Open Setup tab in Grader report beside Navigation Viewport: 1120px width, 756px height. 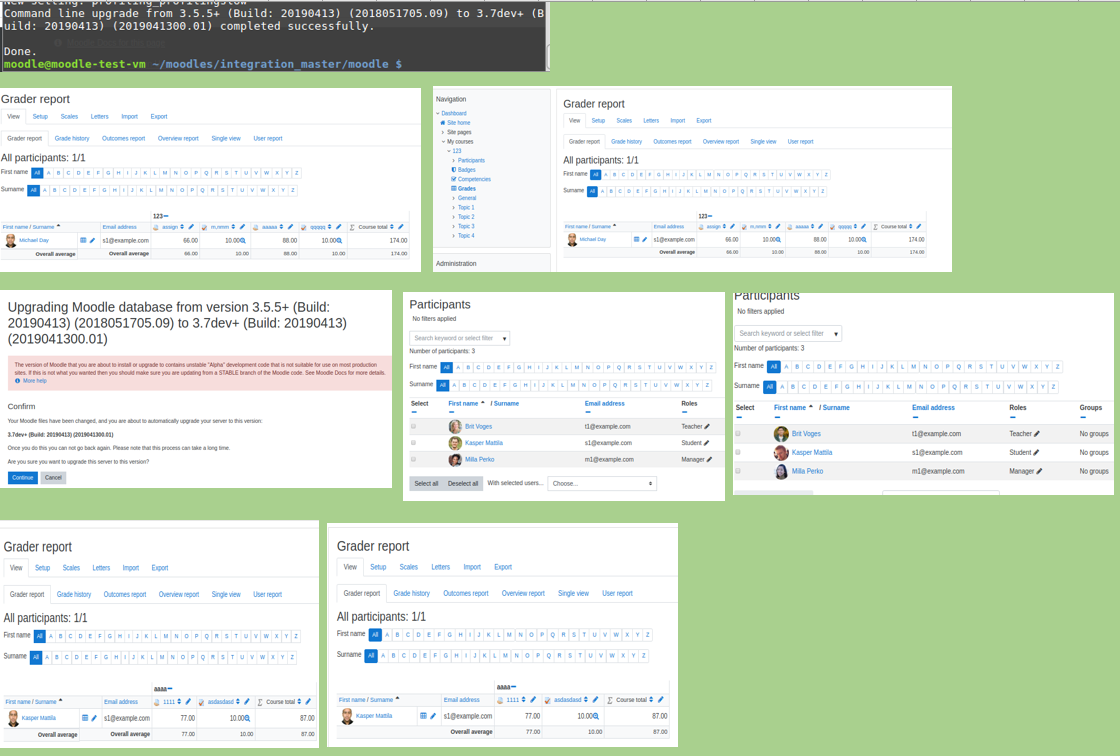[x=599, y=121]
